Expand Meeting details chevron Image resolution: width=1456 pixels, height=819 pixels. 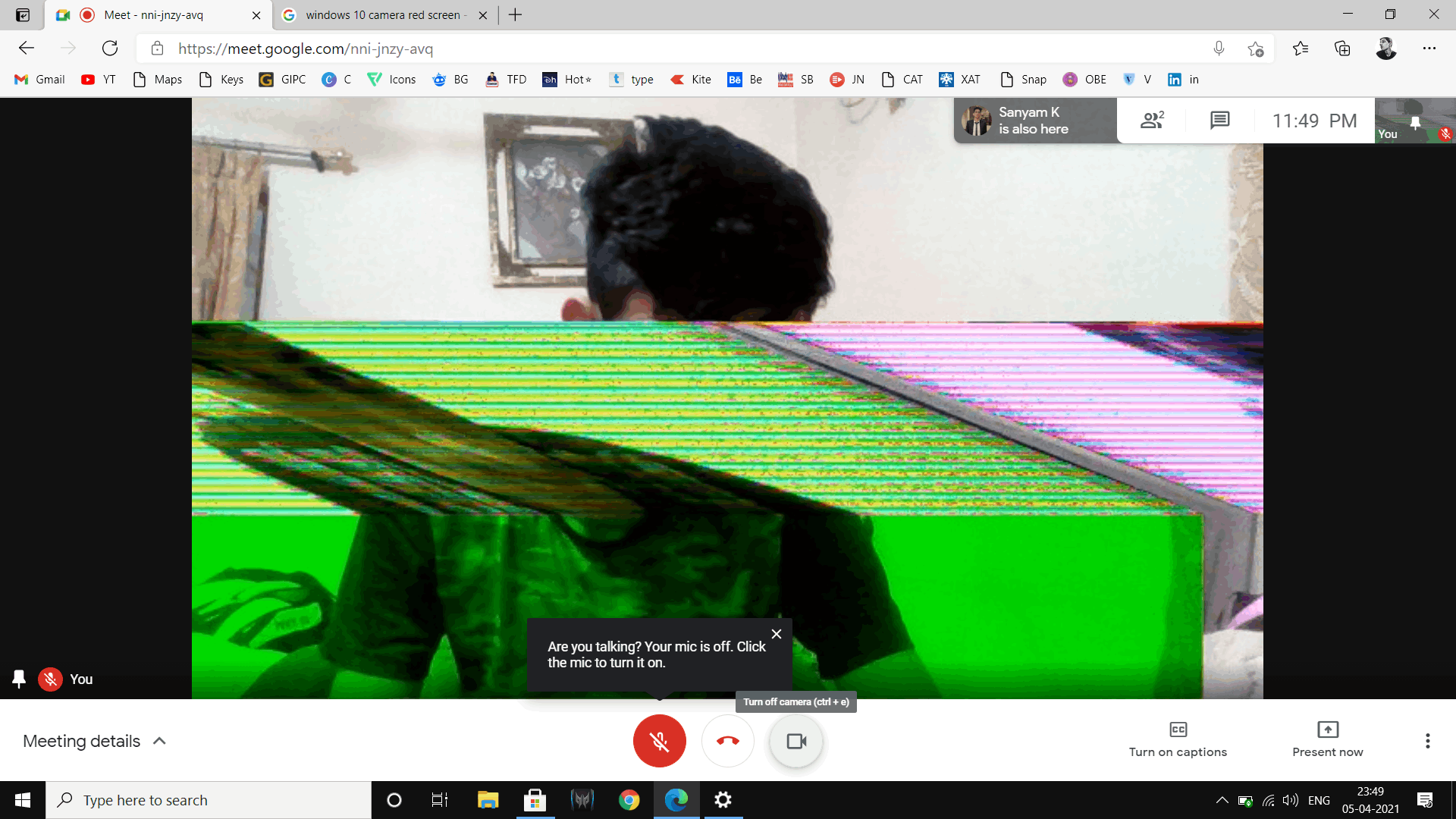[159, 741]
